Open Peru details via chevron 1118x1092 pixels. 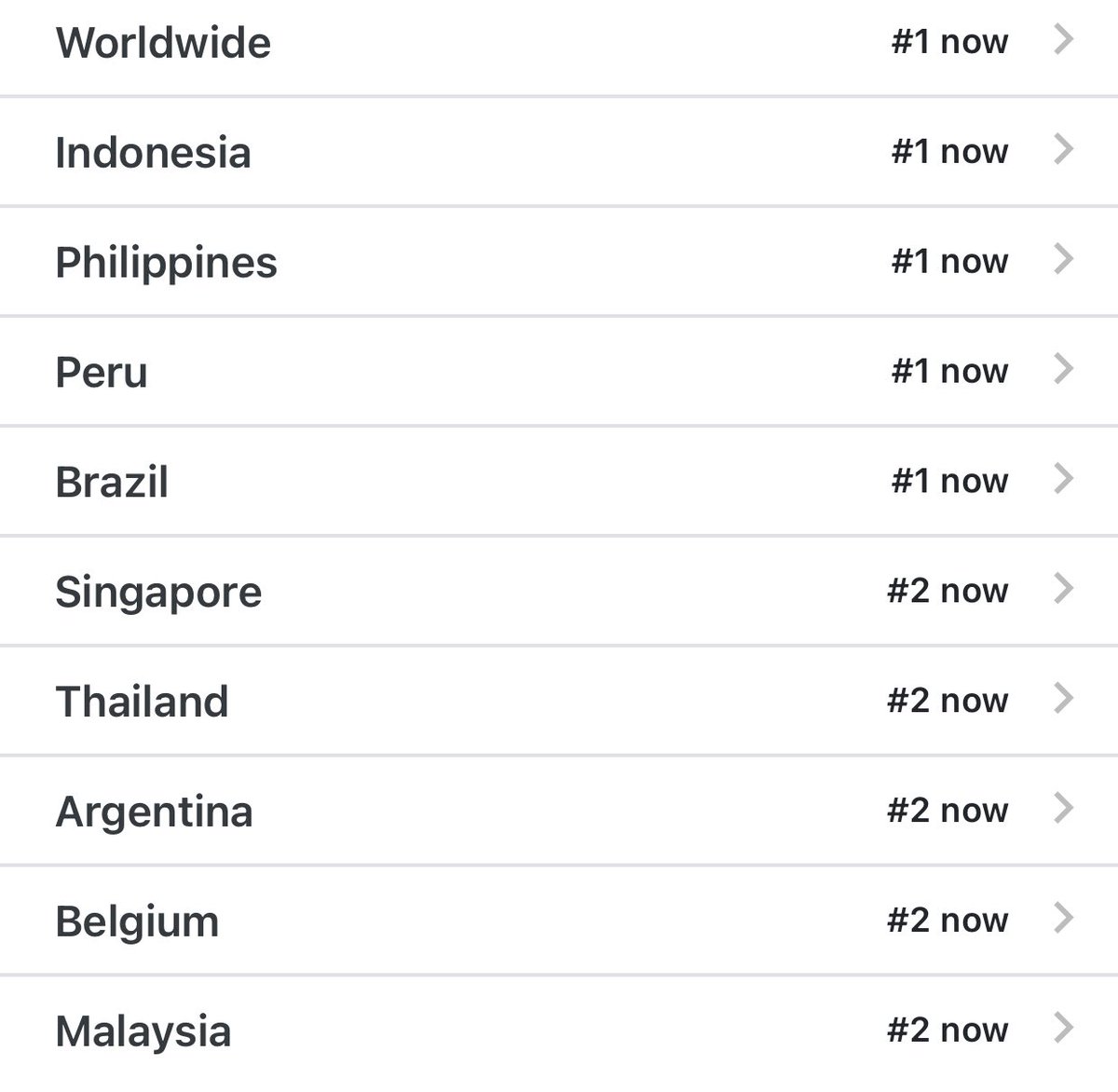1063,369
